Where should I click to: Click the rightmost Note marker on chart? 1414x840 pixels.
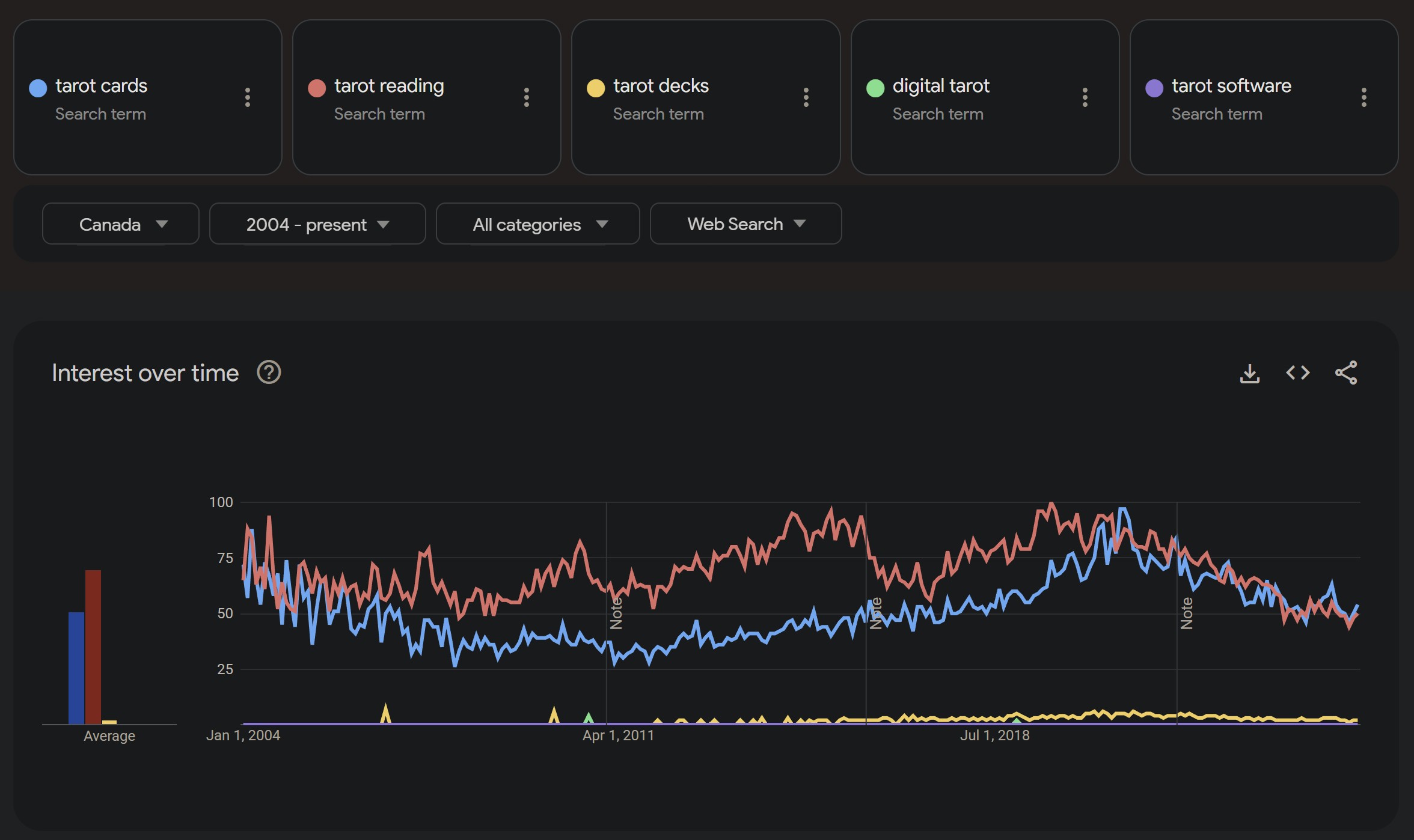(x=1186, y=613)
